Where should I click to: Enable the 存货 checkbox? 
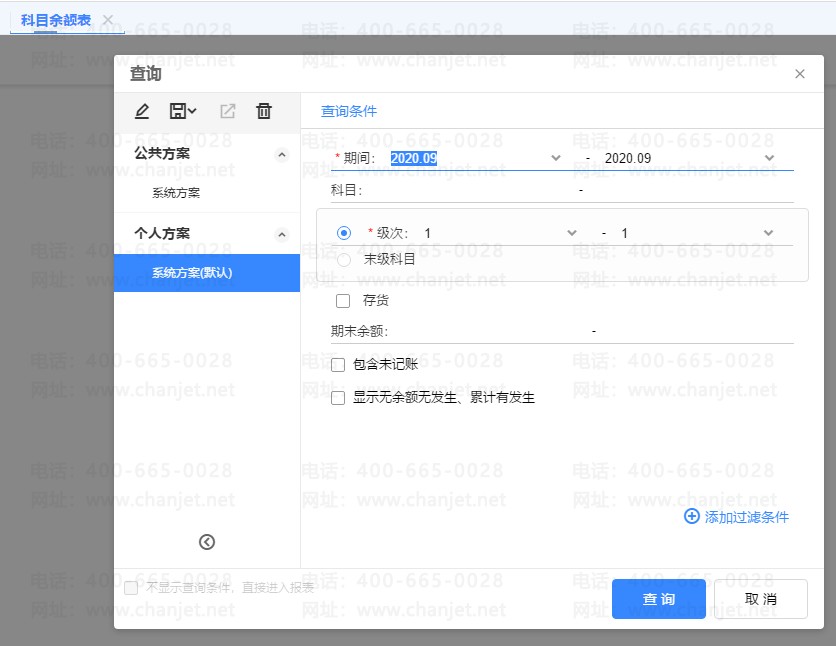[x=343, y=300]
